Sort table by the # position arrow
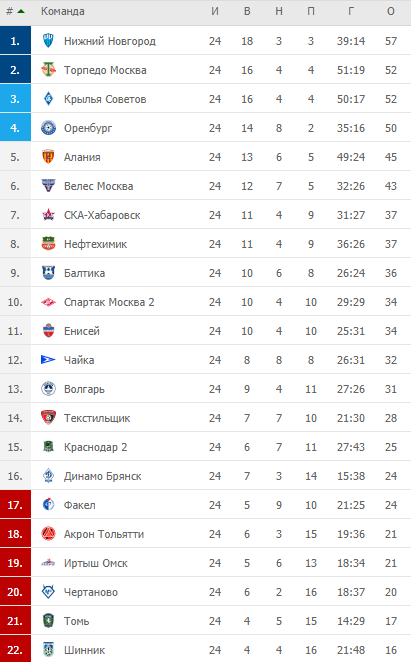Image resolution: width=411 pixels, height=662 pixels. pos(21,11)
